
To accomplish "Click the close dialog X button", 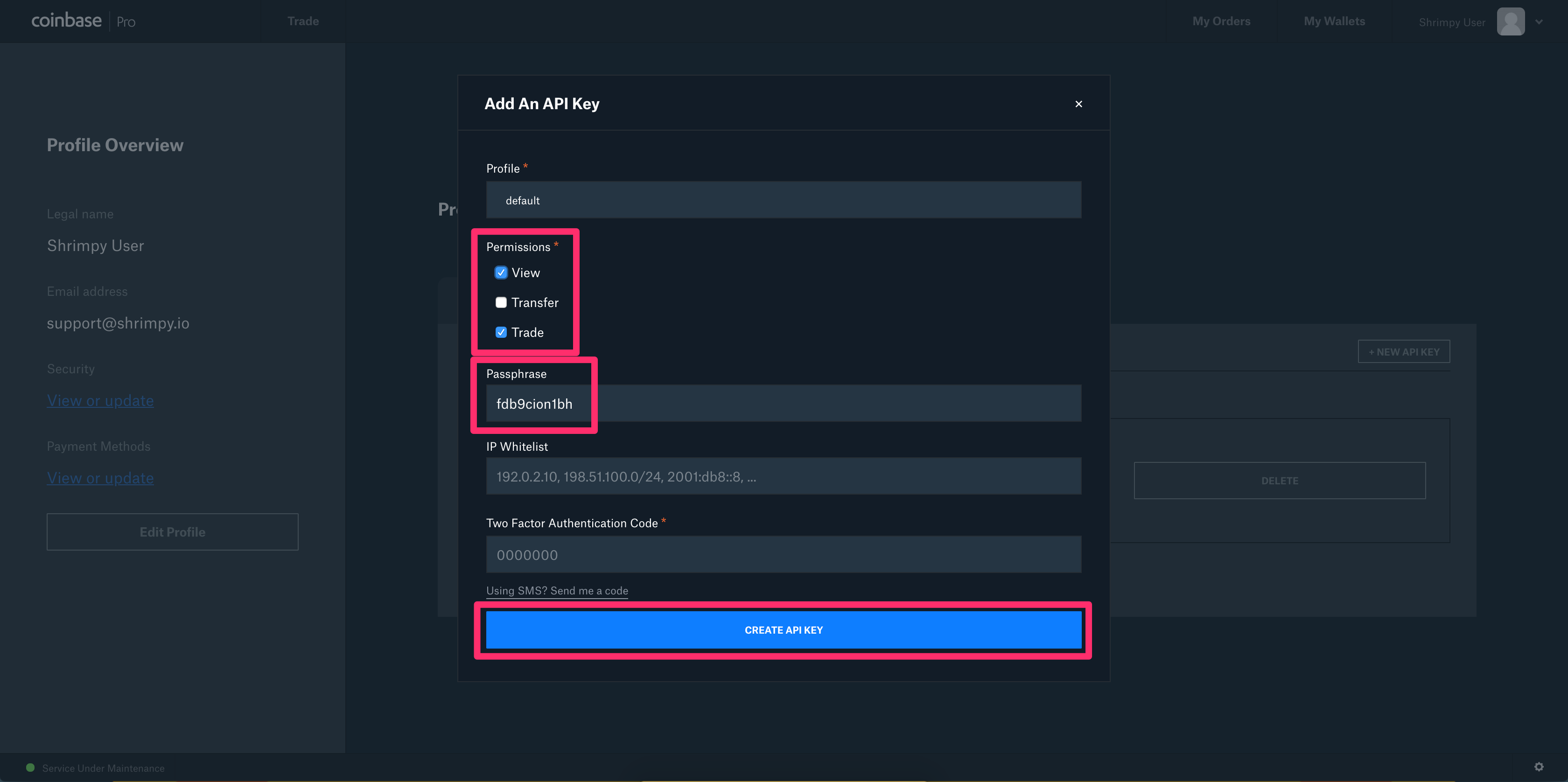I will point(1079,104).
